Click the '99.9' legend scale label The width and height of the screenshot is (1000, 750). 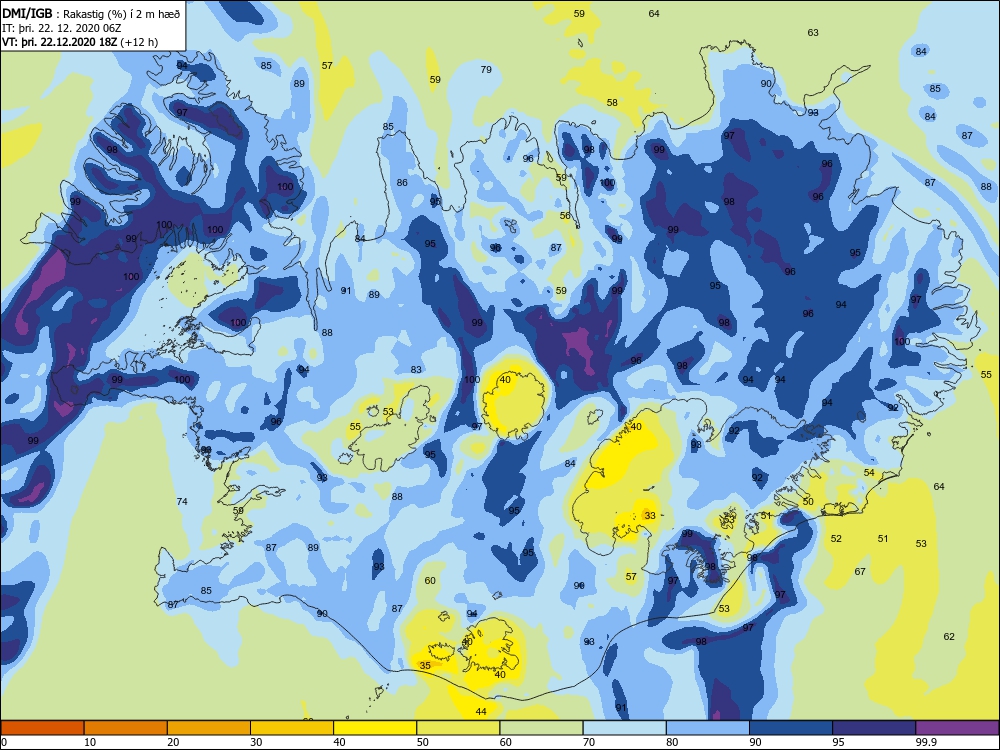[x=926, y=742]
